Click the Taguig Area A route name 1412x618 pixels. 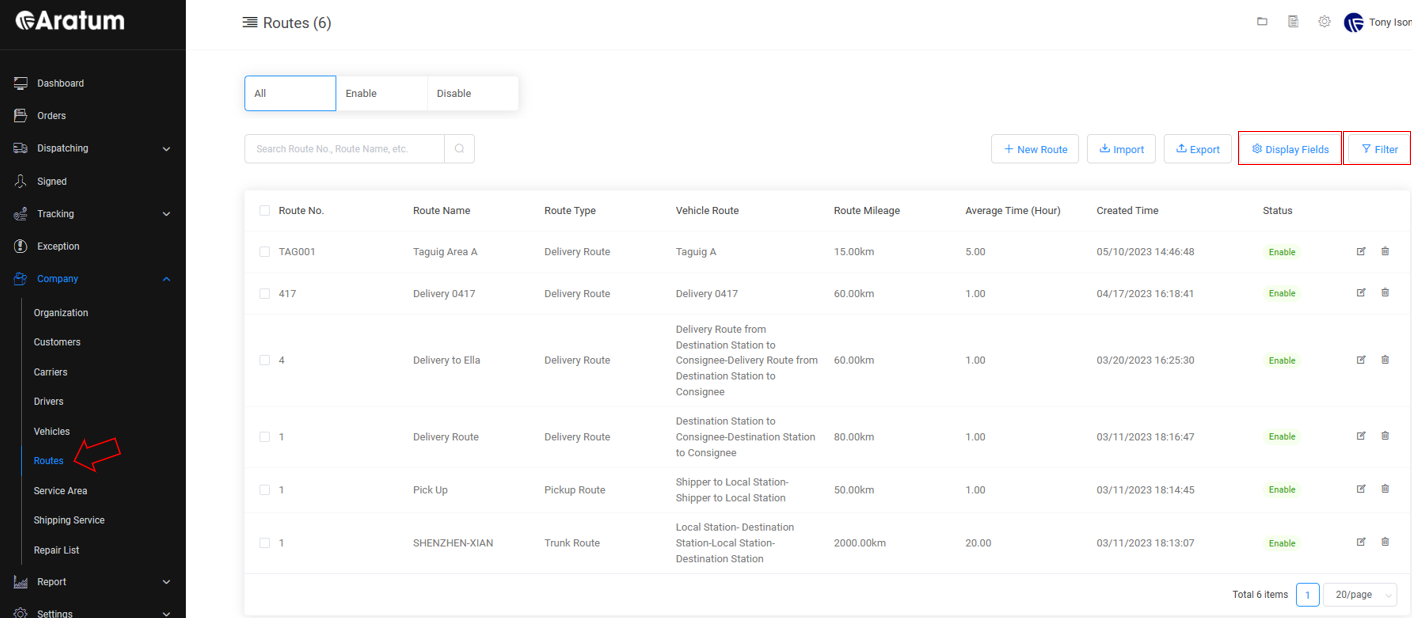point(445,252)
